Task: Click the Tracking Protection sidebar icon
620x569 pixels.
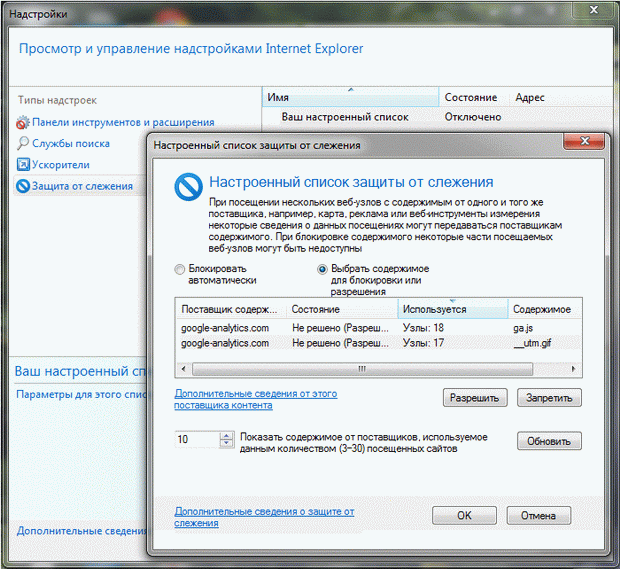Action: [x=24, y=186]
